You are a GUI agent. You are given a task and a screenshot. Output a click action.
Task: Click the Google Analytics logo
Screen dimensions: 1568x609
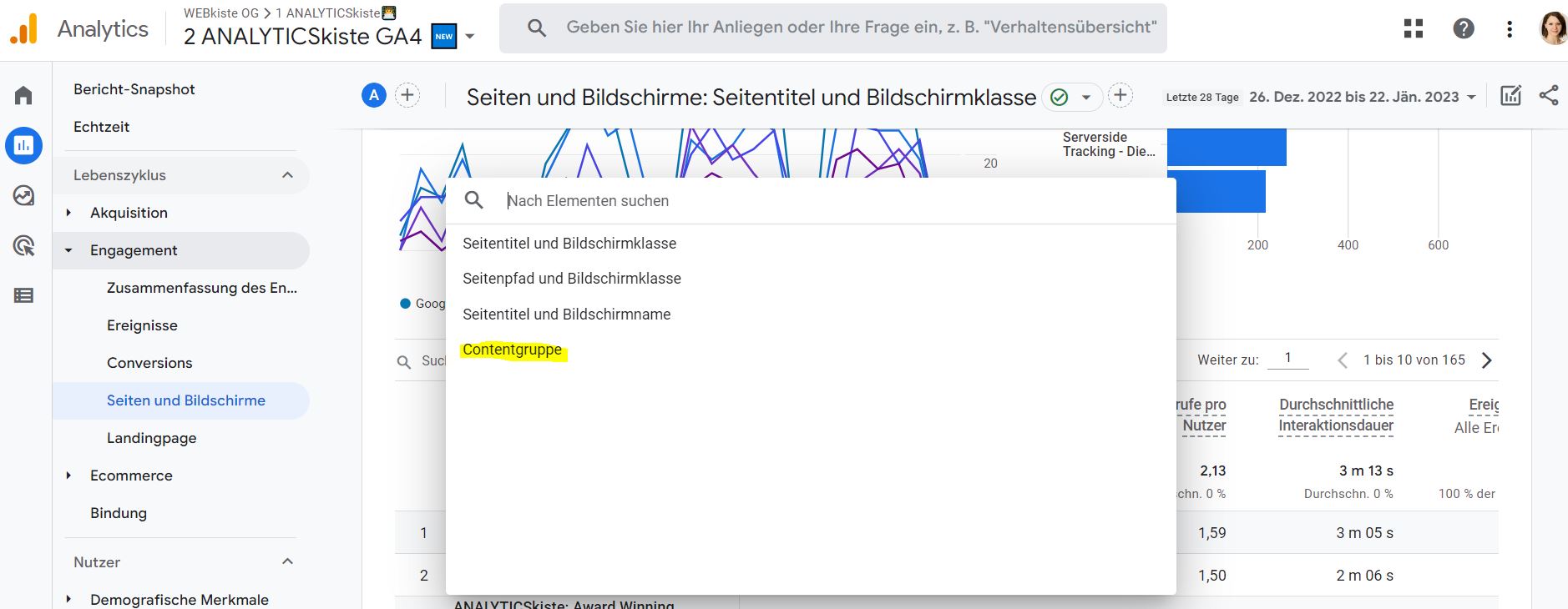click(x=23, y=29)
